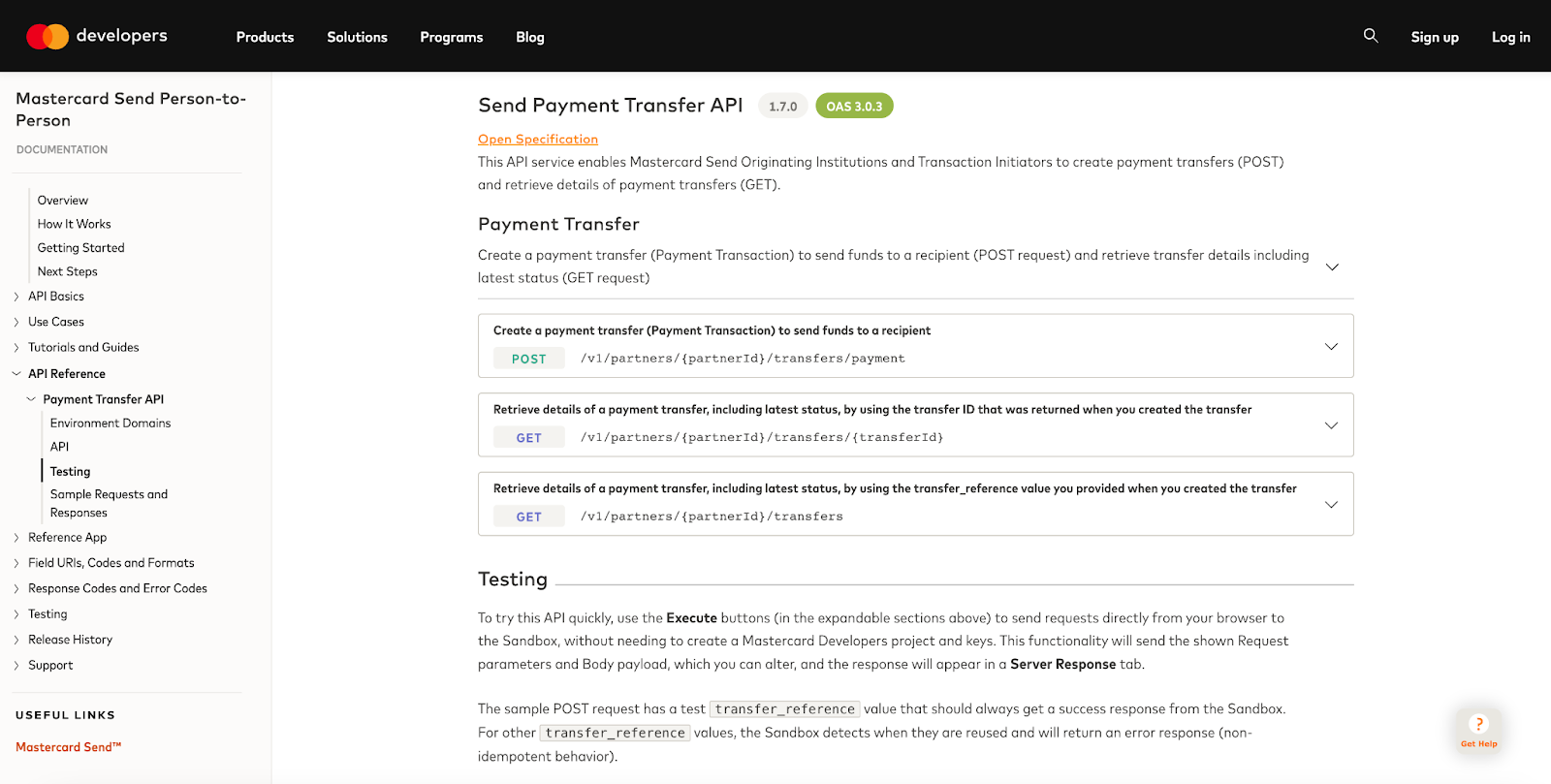
Task: Click the OAS 3.0.3 badge
Action: (854, 106)
